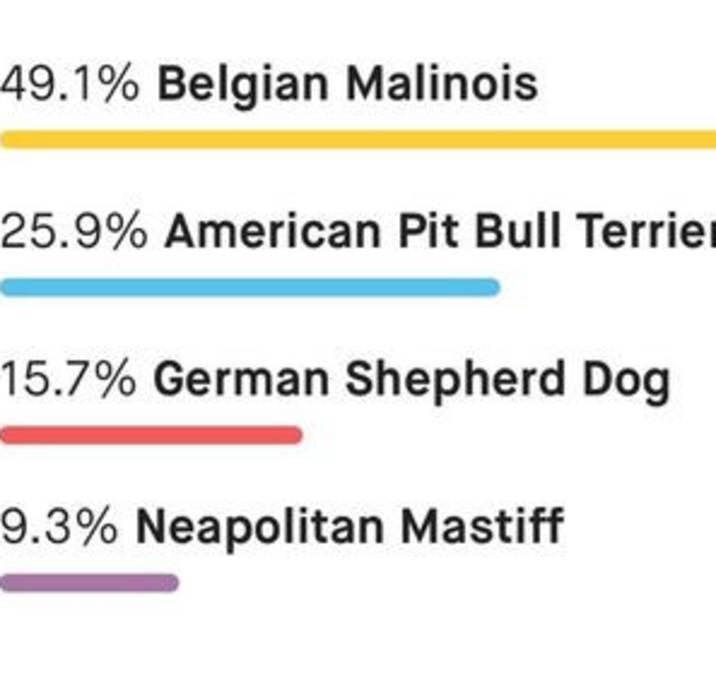Click the word Neapolitan

pos(260,530)
